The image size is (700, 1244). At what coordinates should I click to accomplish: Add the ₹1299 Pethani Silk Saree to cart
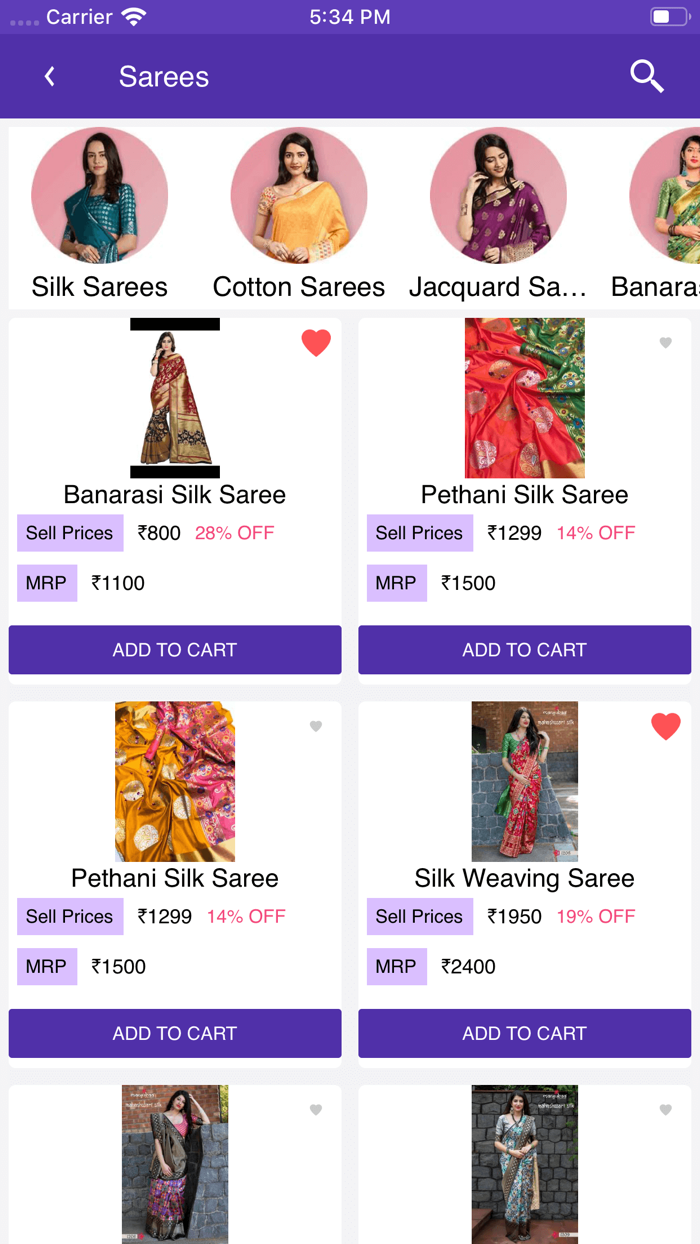[x=525, y=650]
